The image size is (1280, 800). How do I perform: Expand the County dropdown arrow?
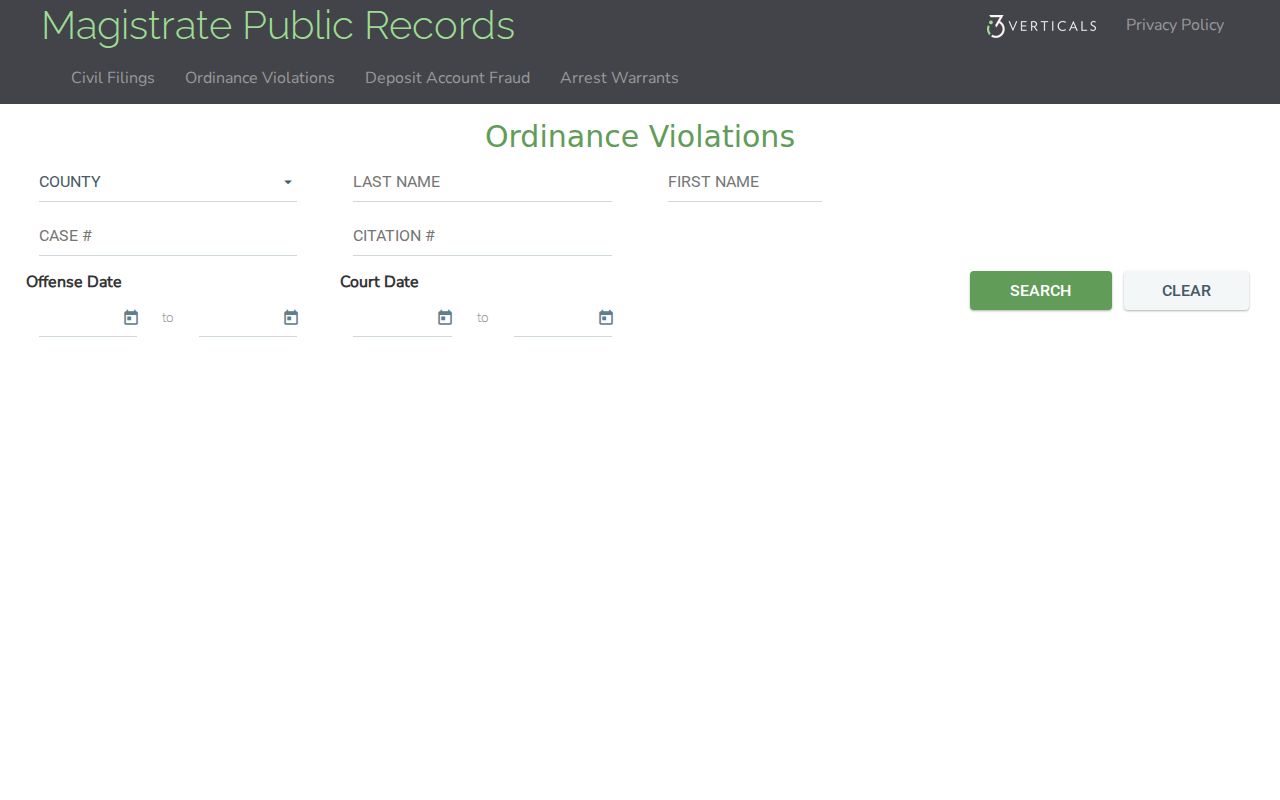[288, 182]
